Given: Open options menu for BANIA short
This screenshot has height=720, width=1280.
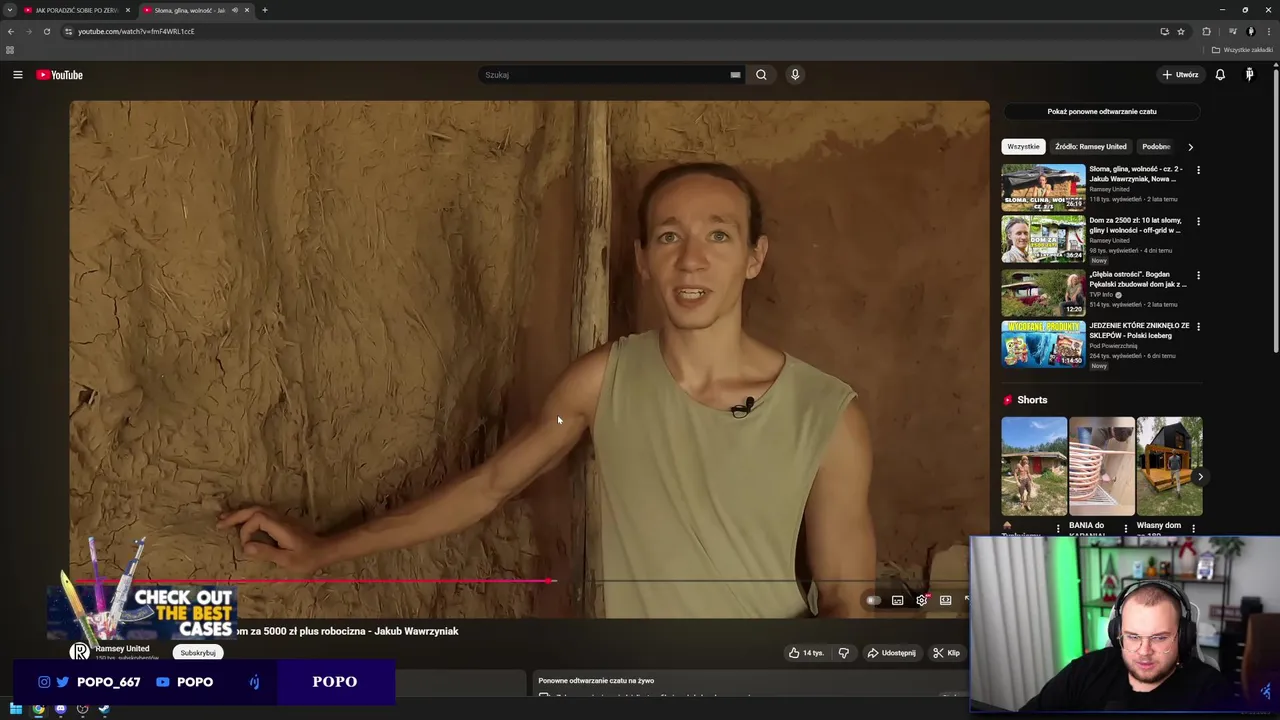Looking at the screenshot, I should (x=1126, y=528).
